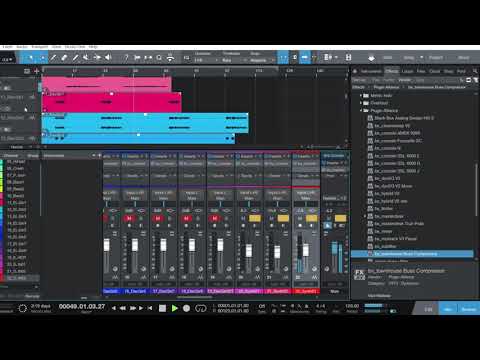Open the Snap Adaptive dropdown

[262, 60]
